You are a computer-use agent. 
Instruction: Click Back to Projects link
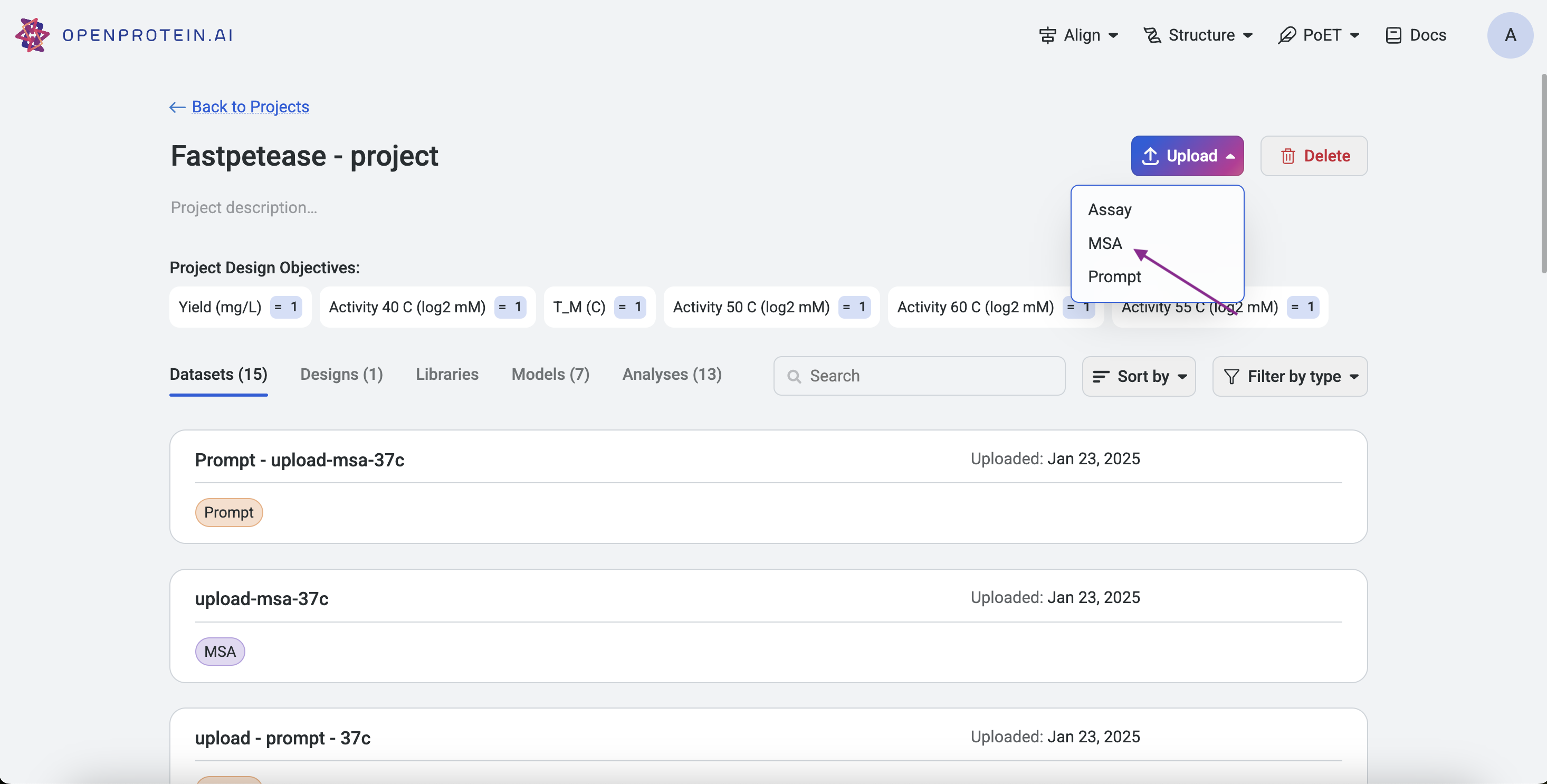pyautogui.click(x=240, y=106)
